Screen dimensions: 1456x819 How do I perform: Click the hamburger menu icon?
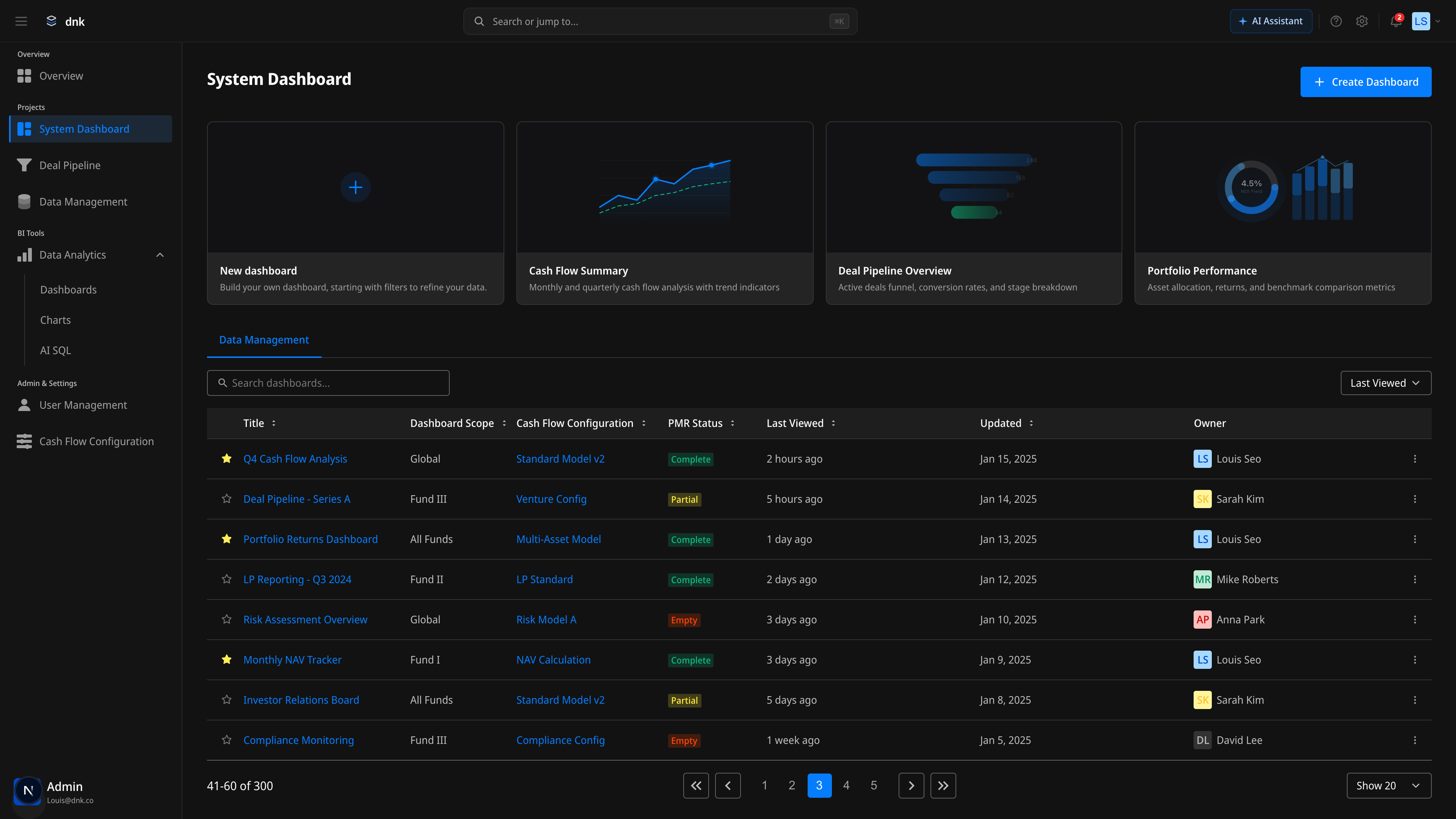(x=21, y=22)
